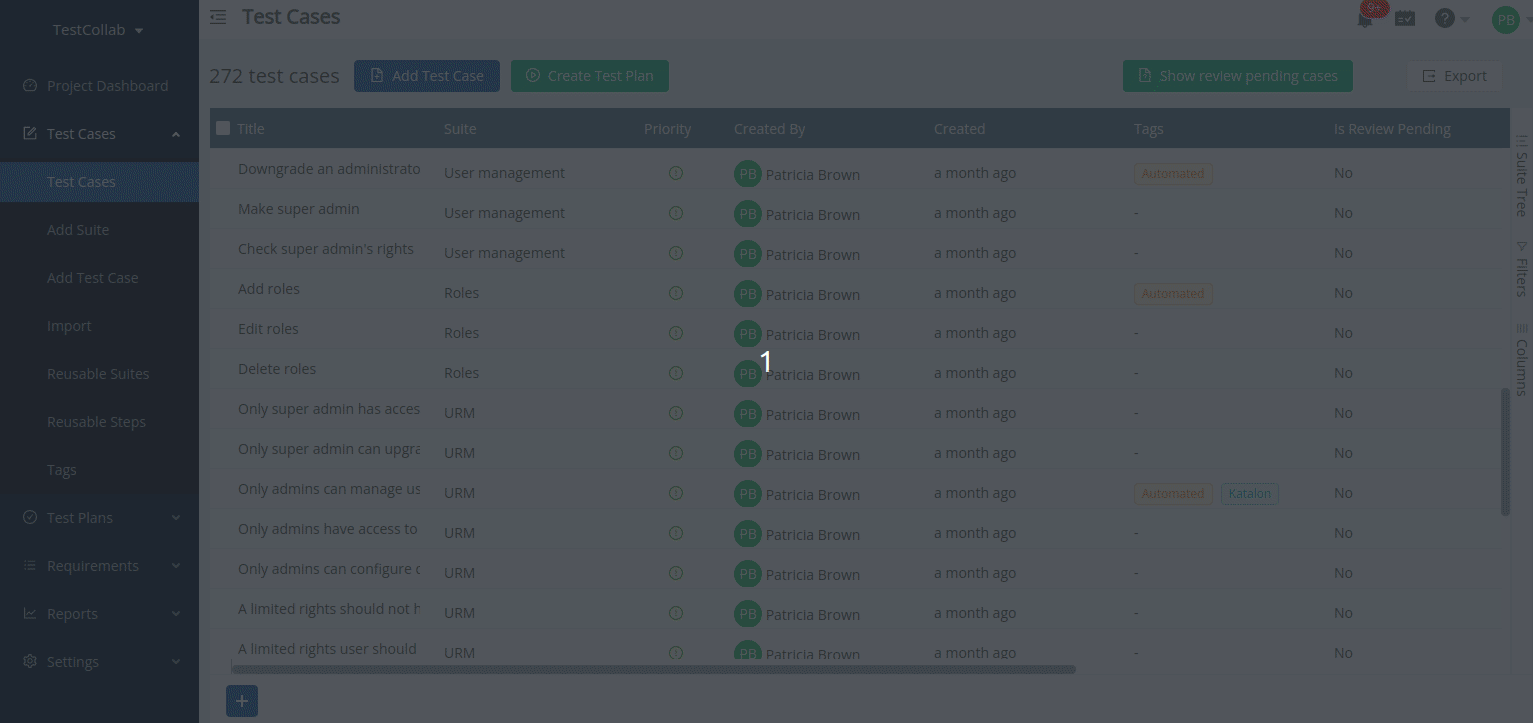Open the Filters side panel

(1521, 269)
